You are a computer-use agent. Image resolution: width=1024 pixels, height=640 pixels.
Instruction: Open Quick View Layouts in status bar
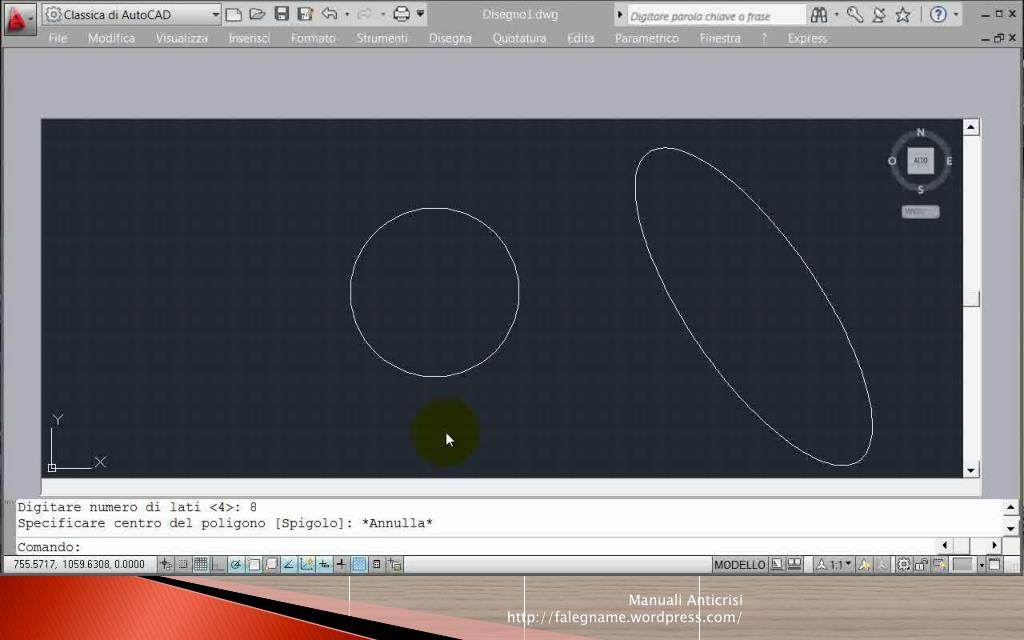click(x=776, y=564)
